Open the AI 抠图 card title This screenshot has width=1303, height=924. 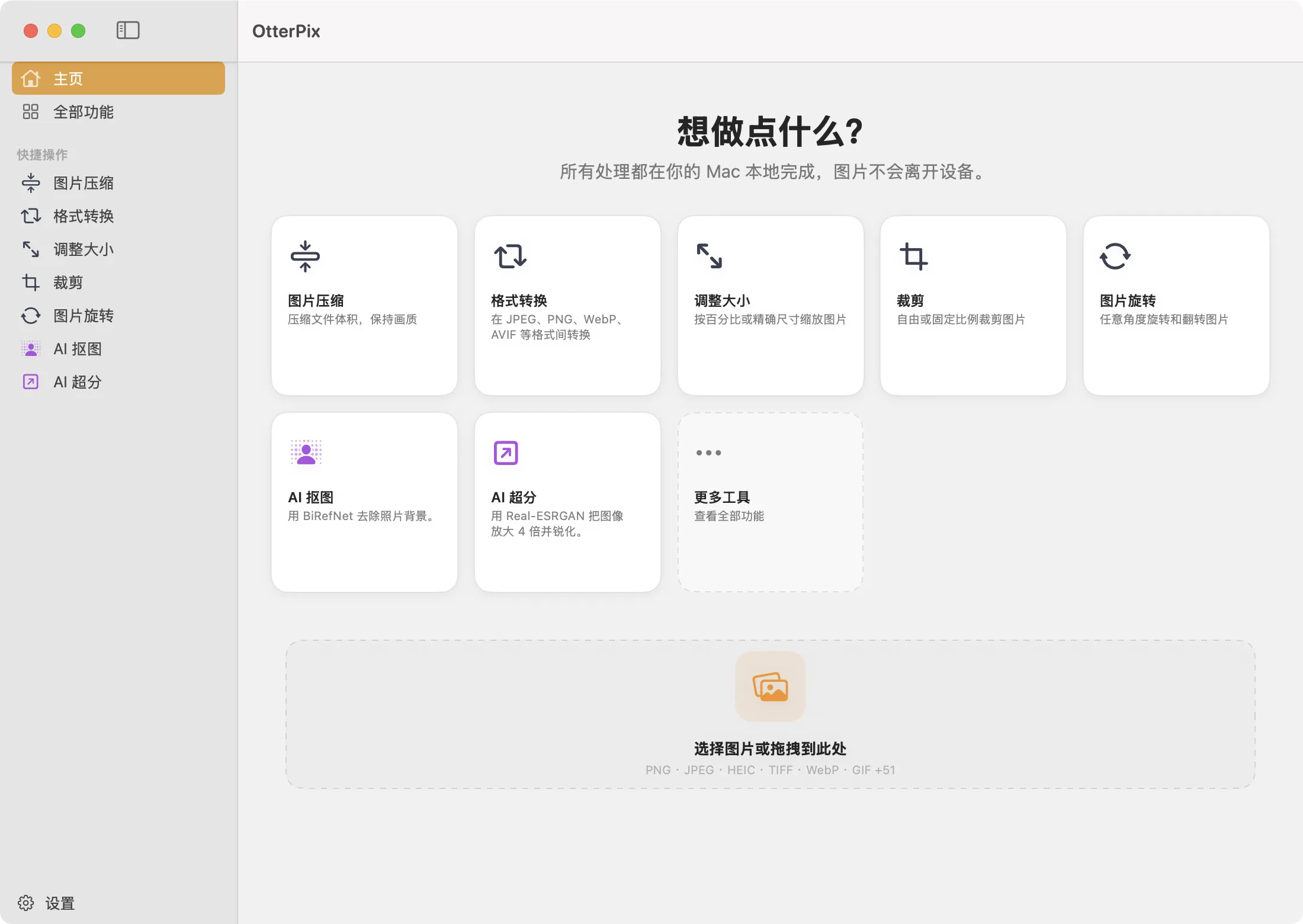[310, 498]
